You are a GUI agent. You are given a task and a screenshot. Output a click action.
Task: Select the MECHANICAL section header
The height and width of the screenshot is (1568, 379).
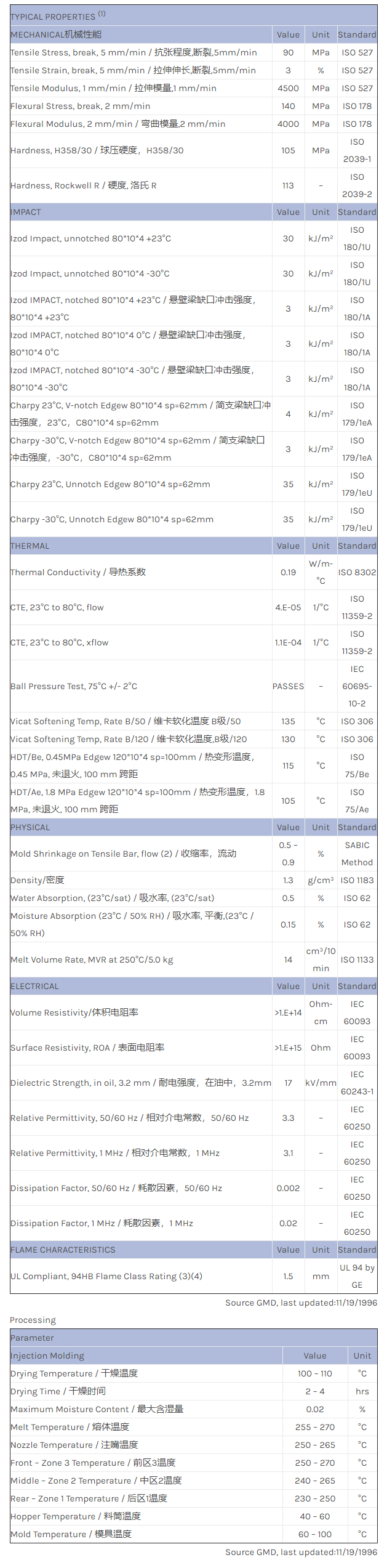(x=56, y=34)
